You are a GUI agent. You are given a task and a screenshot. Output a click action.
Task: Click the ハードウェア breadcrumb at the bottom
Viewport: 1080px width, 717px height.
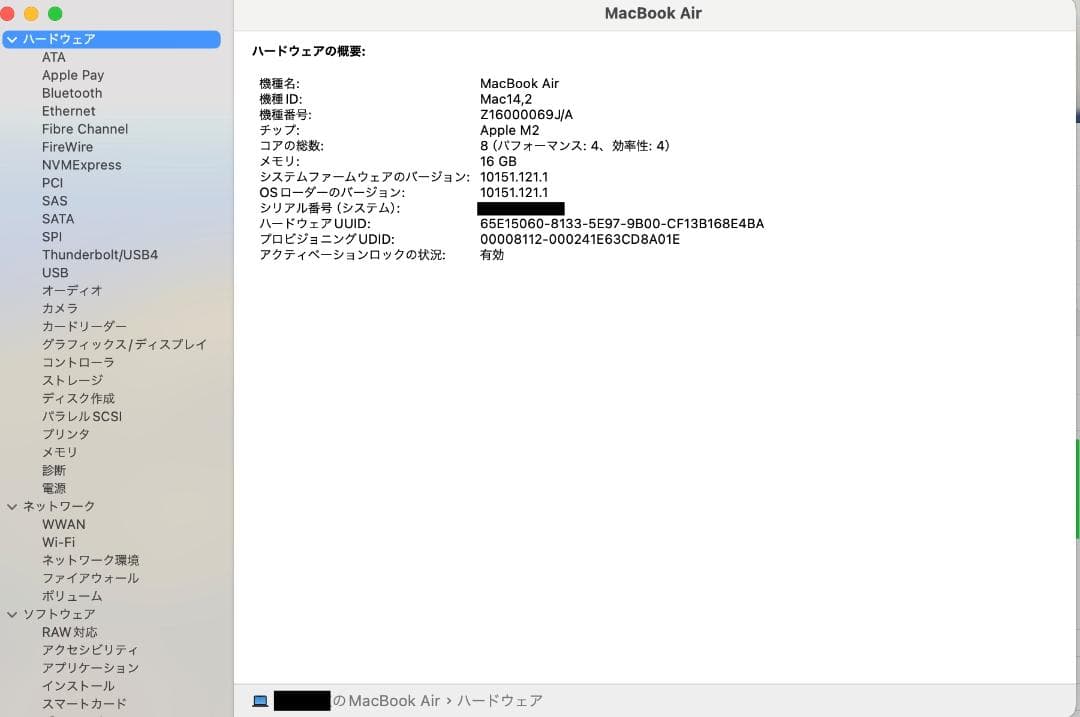(x=500, y=700)
